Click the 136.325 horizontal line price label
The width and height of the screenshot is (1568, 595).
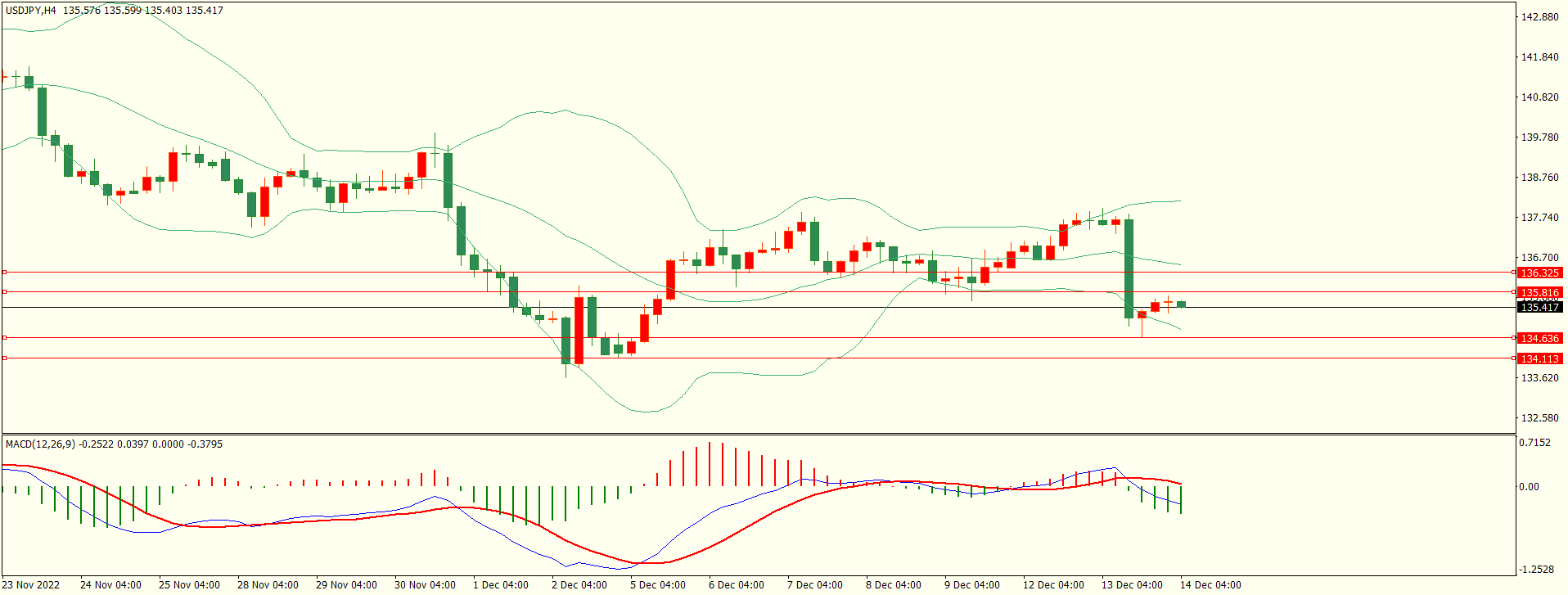coord(1539,273)
